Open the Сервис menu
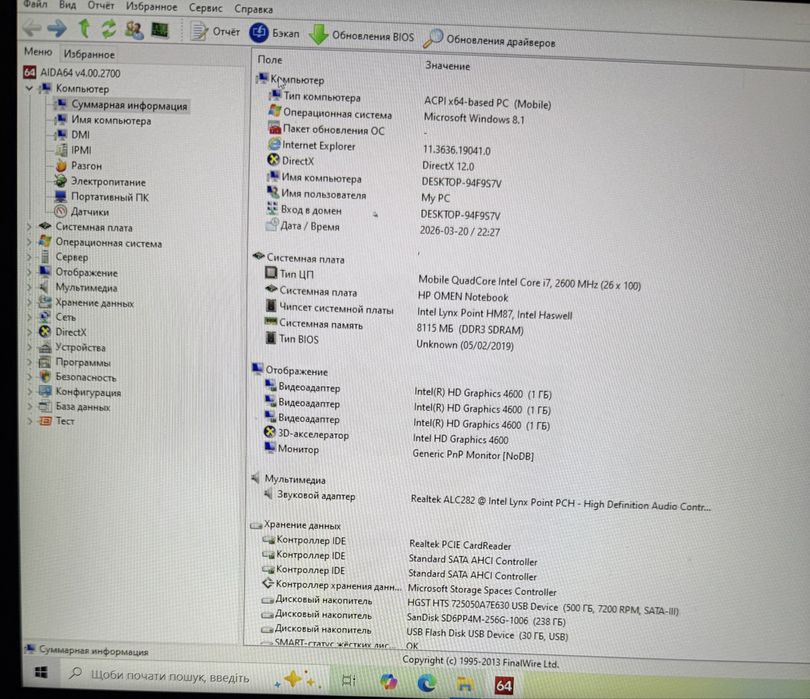The image size is (810, 699). 206,8
